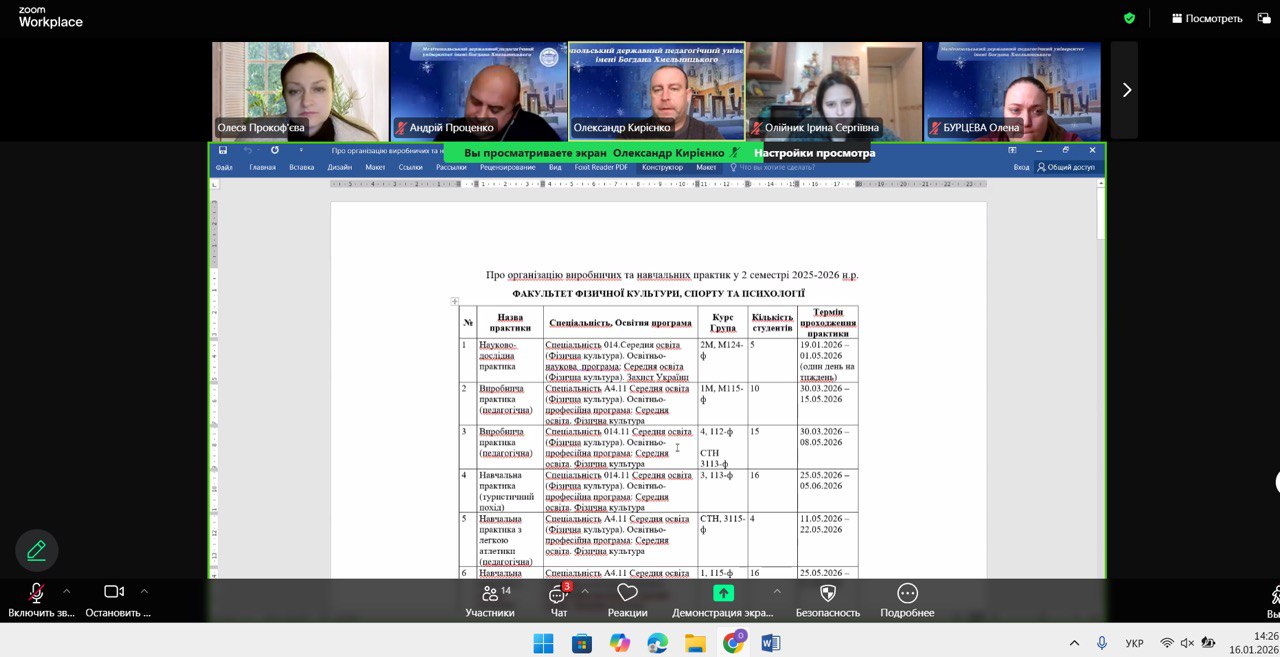The height and width of the screenshot is (657, 1280).
Task: Open the Chat panel with 3 unread
Action: pos(558,594)
